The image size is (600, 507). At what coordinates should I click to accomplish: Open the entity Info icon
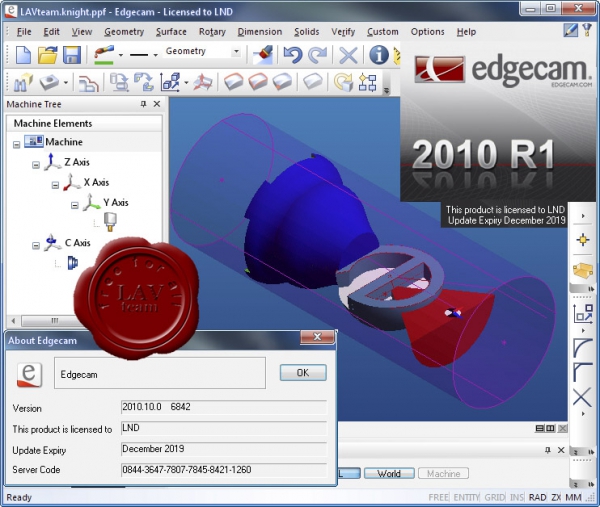379,55
